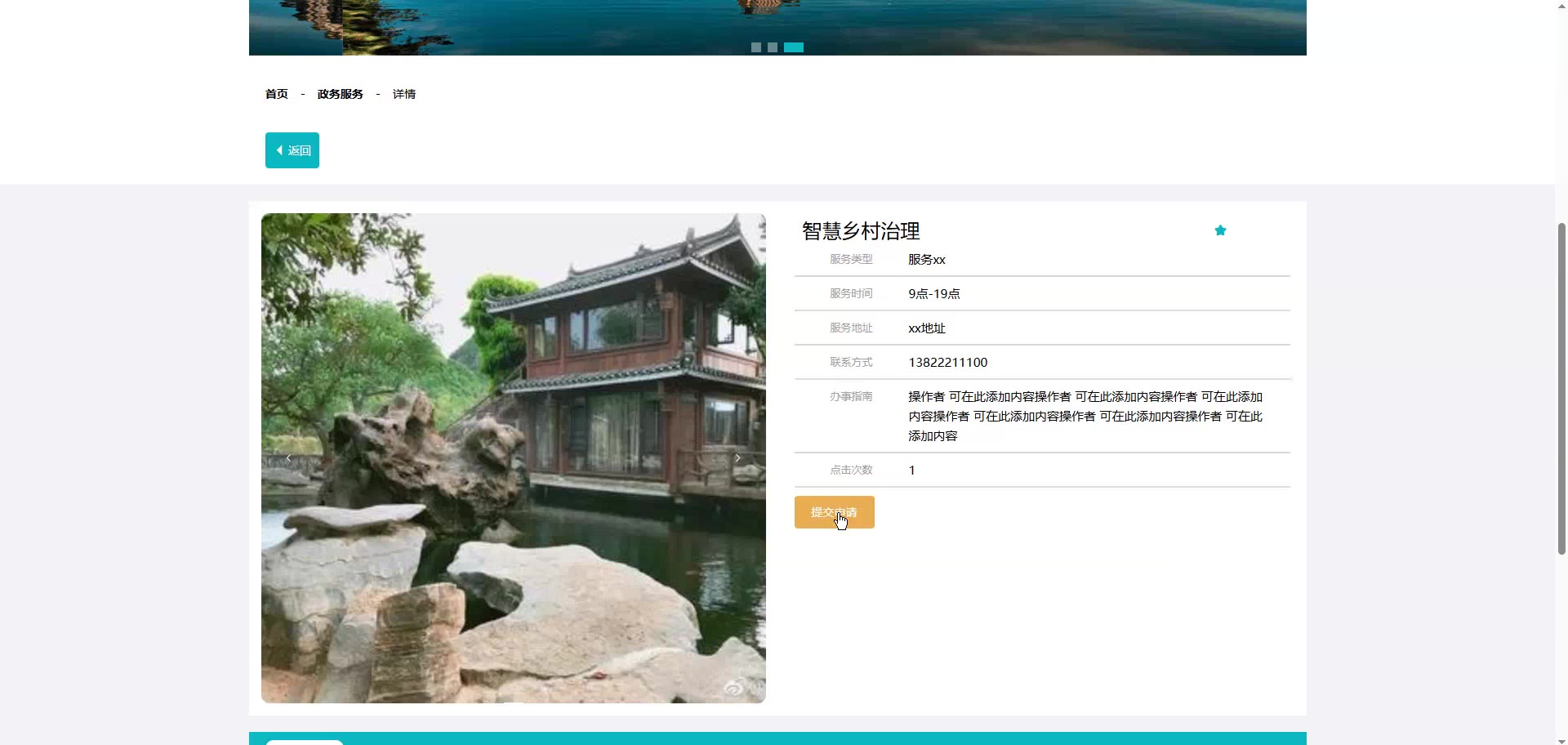
Task: Click the 点击次数 field label
Action: [x=851, y=471]
